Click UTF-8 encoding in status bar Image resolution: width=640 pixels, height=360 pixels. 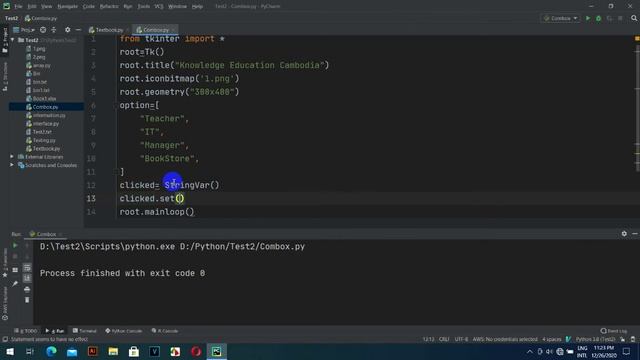tap(461, 339)
